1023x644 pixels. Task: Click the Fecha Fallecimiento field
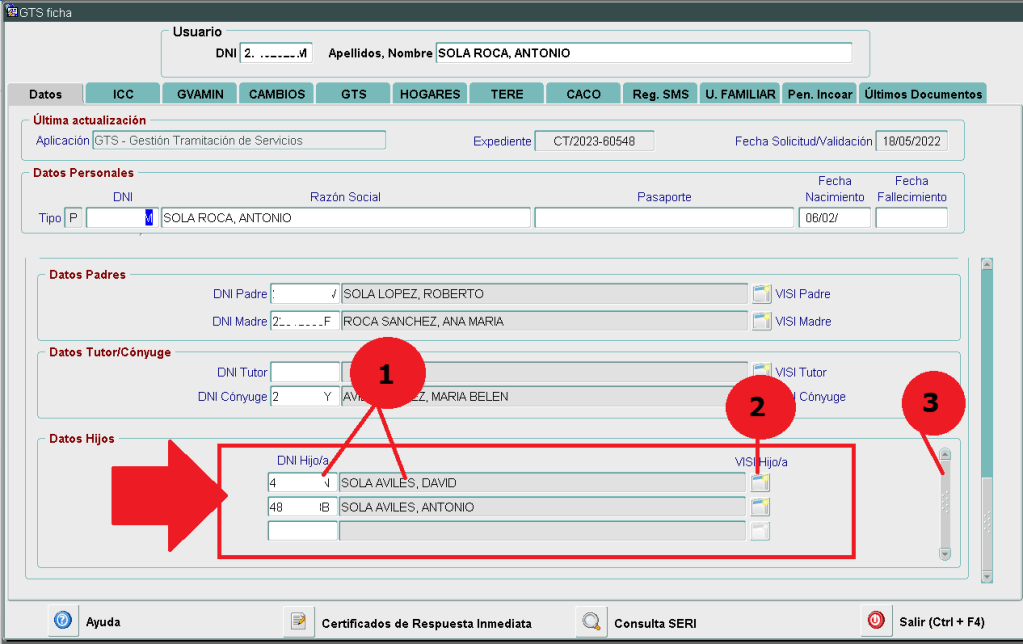click(911, 218)
